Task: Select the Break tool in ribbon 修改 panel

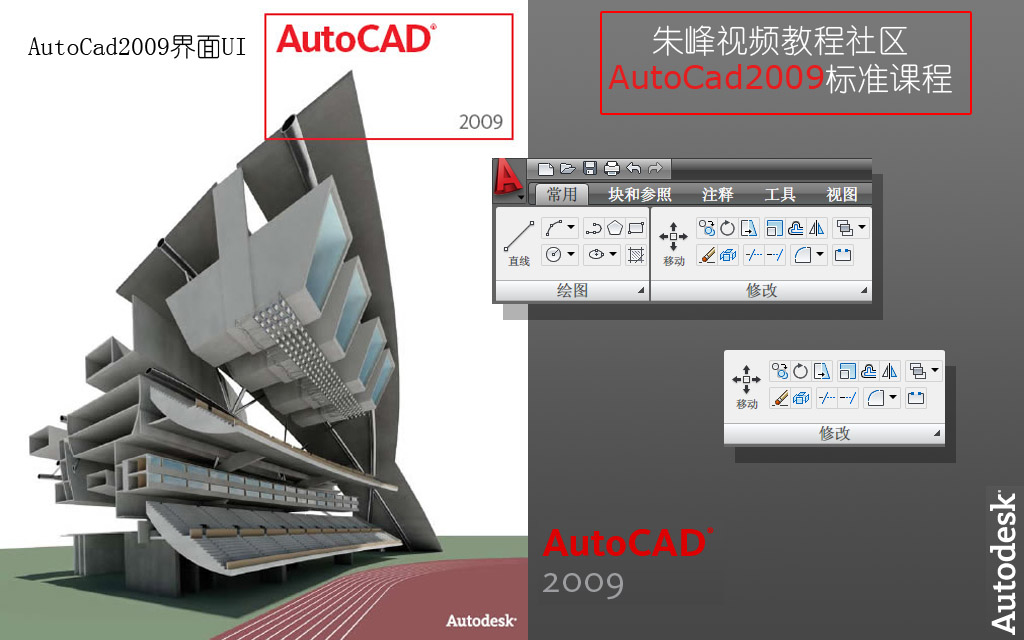Action: tap(843, 255)
